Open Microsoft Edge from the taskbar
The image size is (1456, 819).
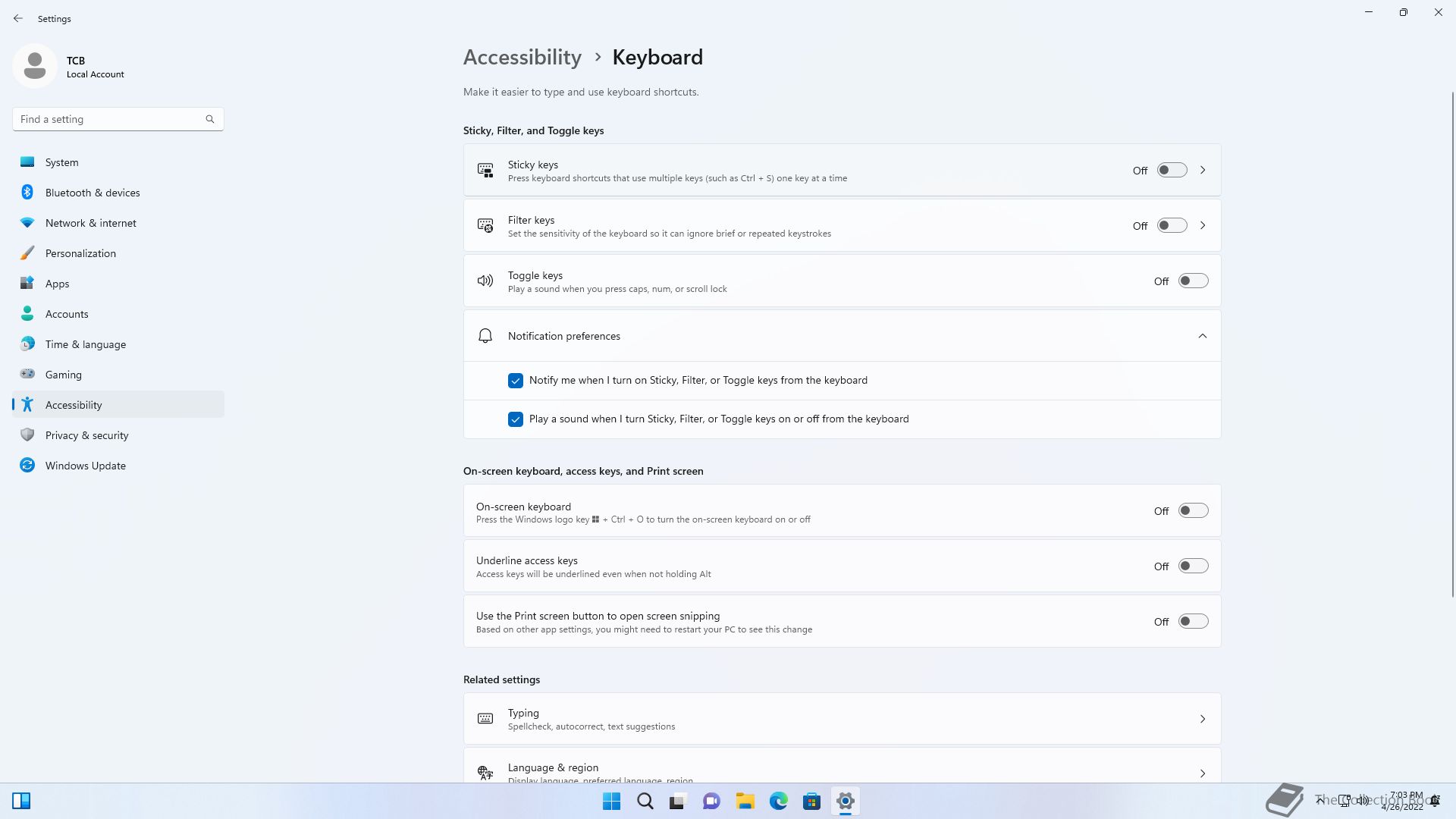778,801
